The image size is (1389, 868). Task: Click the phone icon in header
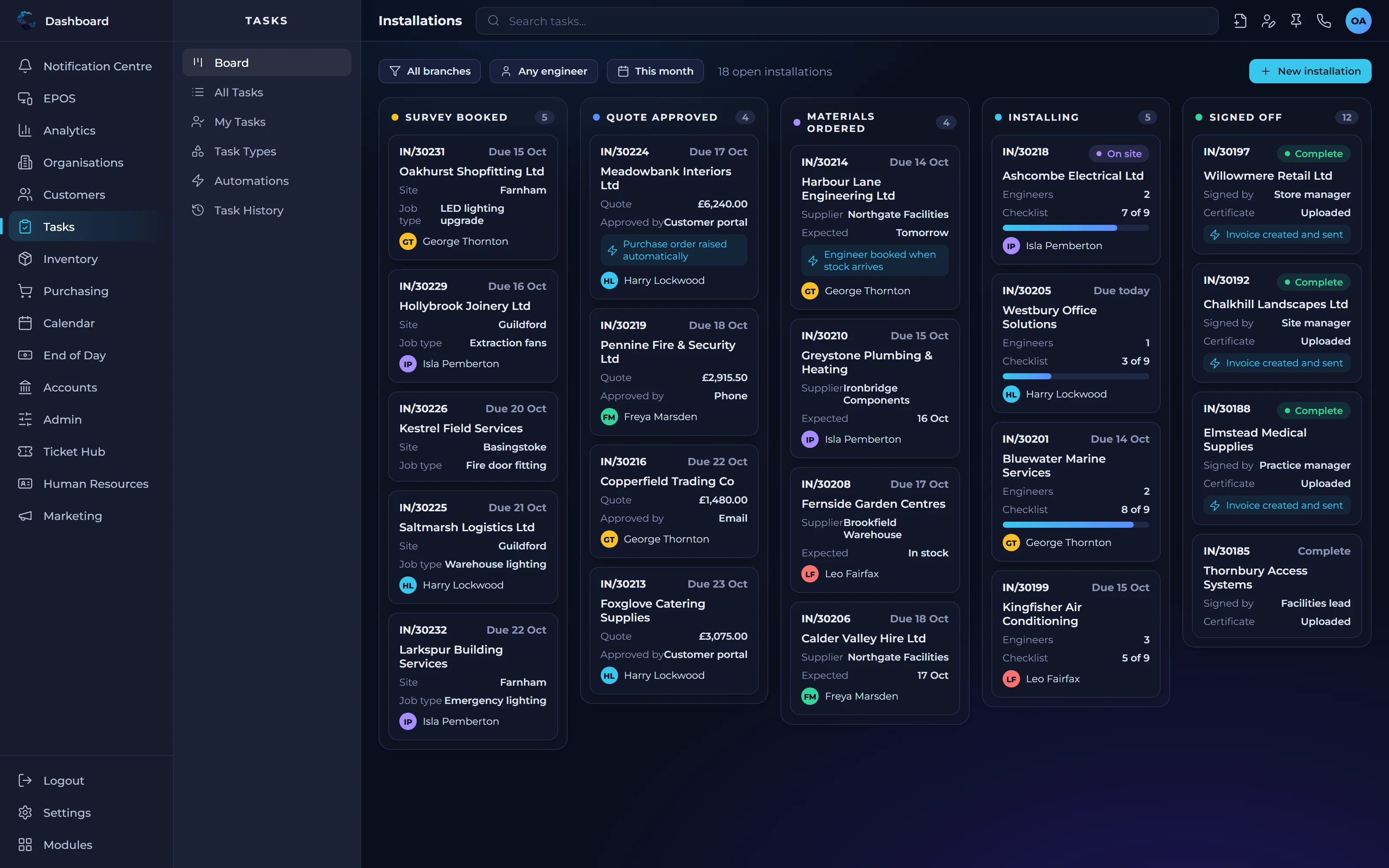(1323, 21)
